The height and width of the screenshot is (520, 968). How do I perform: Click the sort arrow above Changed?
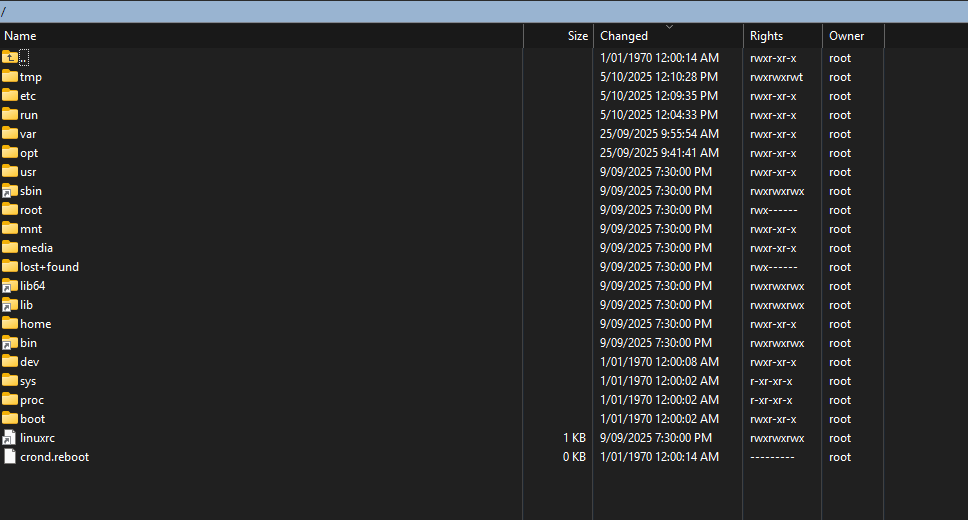669,27
